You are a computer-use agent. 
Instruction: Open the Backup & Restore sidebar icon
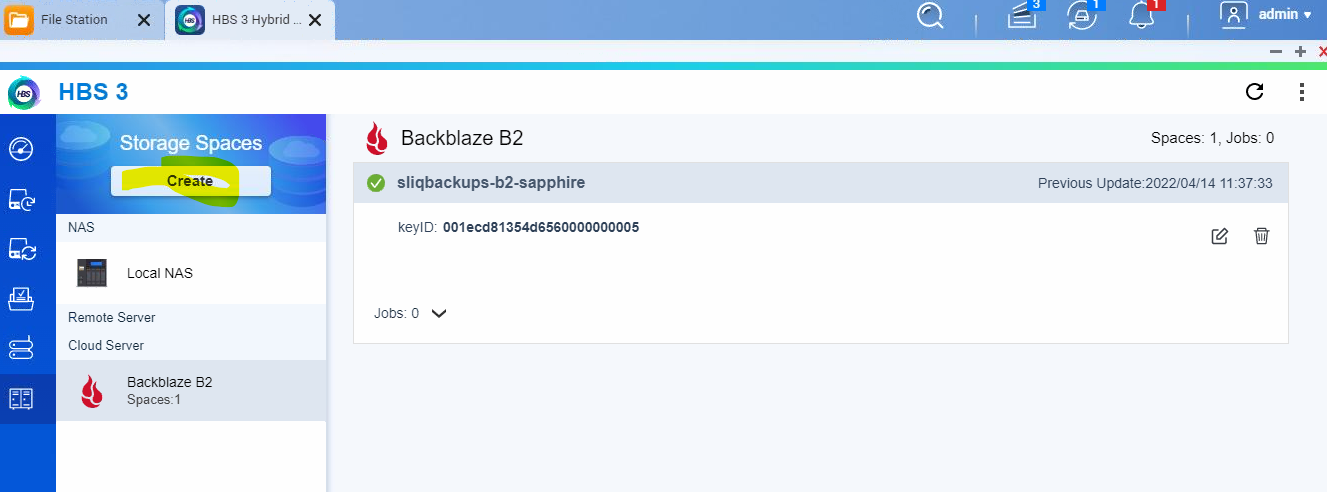(x=21, y=199)
